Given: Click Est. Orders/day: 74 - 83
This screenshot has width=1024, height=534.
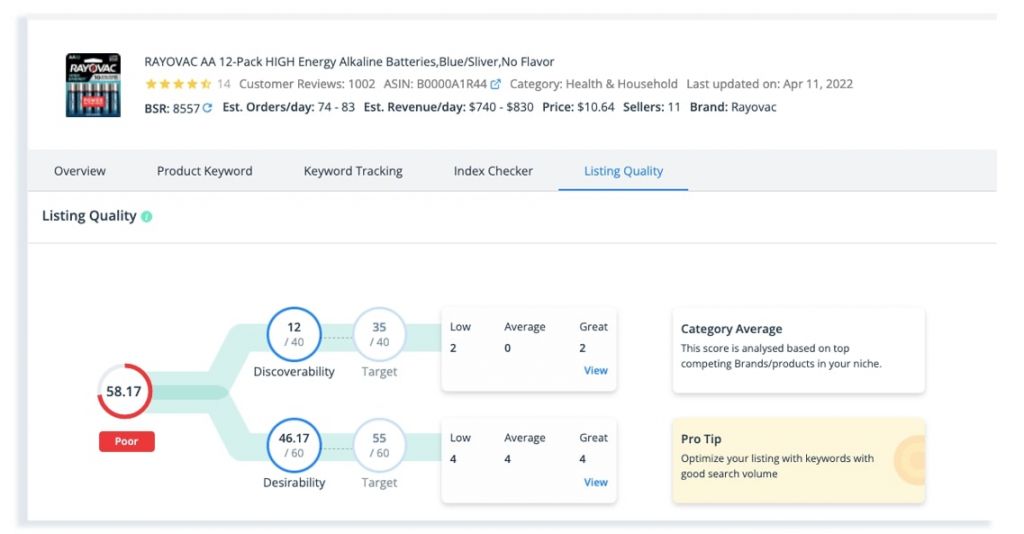Looking at the screenshot, I should click(x=289, y=107).
